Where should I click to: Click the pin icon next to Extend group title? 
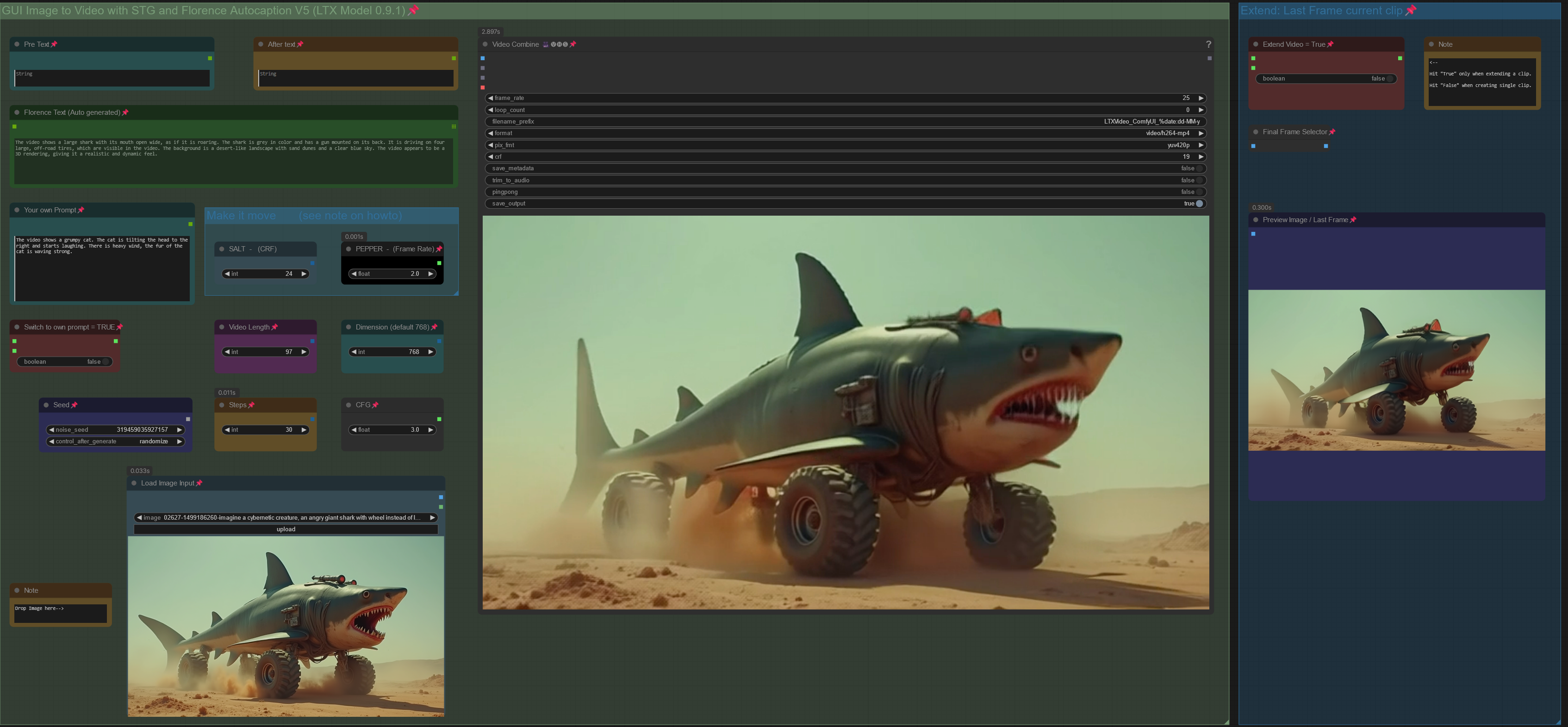(1410, 10)
